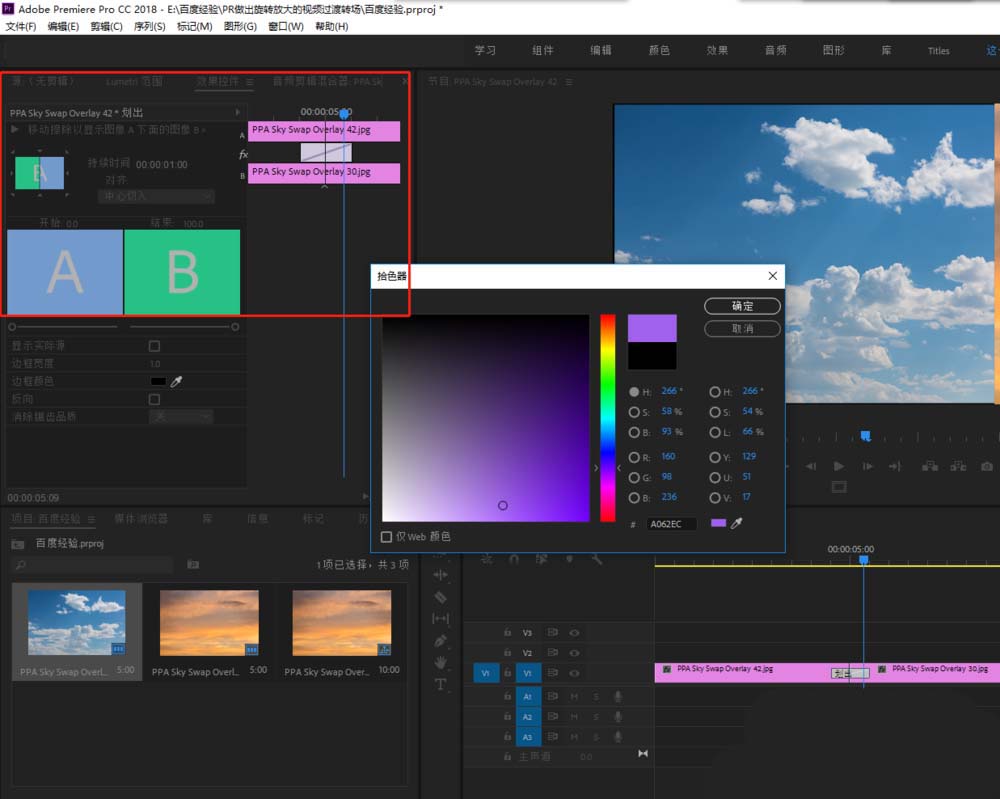
Task: Select the Type tool in the toolbar
Action: 440,685
